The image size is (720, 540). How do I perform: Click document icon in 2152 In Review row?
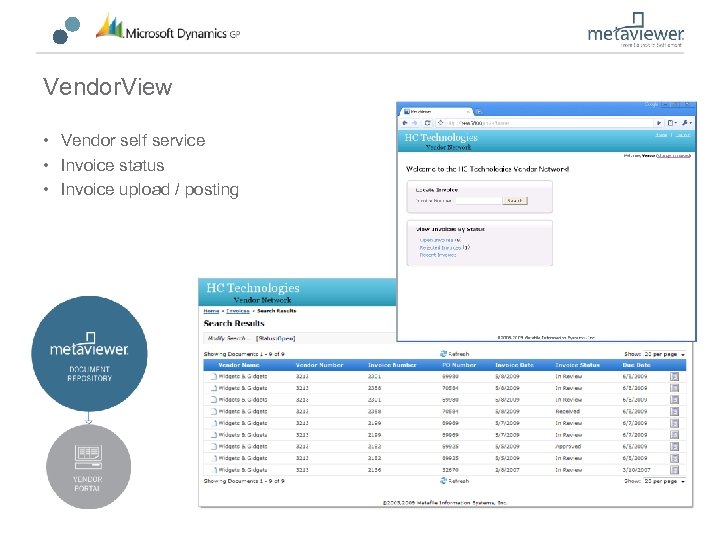point(214,458)
